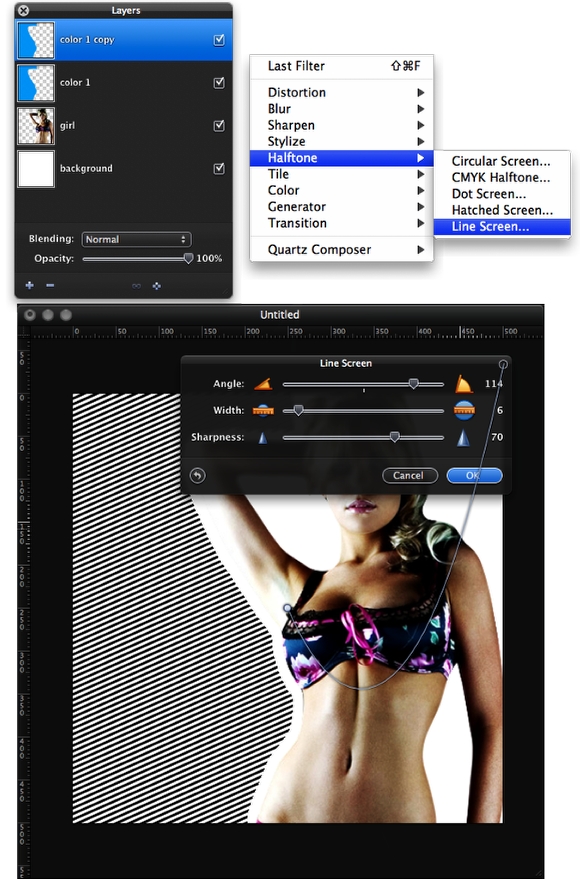This screenshot has height=879, width=580.
Task: Click the small angle icon
Action: [263, 384]
